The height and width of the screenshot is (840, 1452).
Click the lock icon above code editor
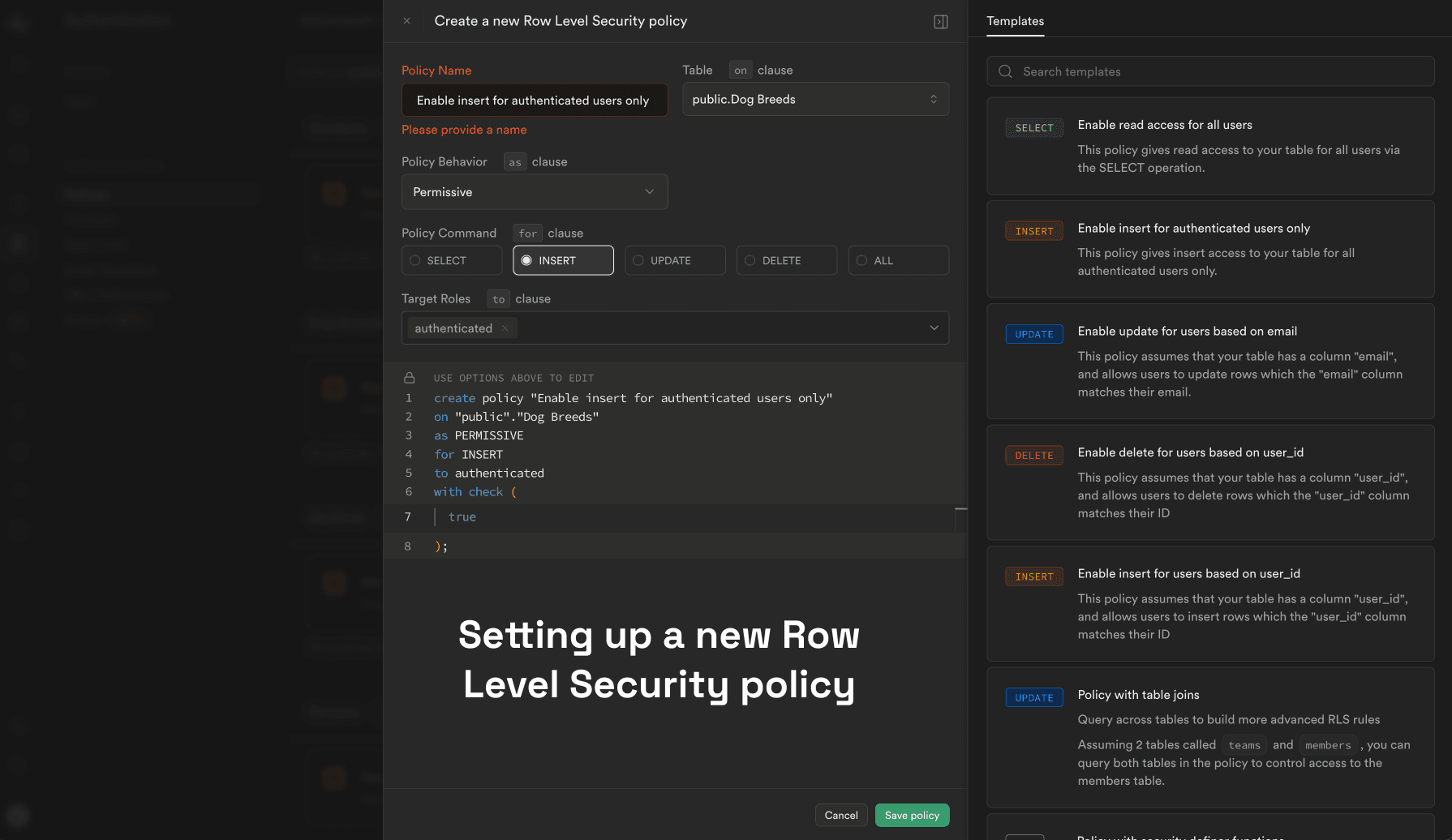(x=410, y=378)
